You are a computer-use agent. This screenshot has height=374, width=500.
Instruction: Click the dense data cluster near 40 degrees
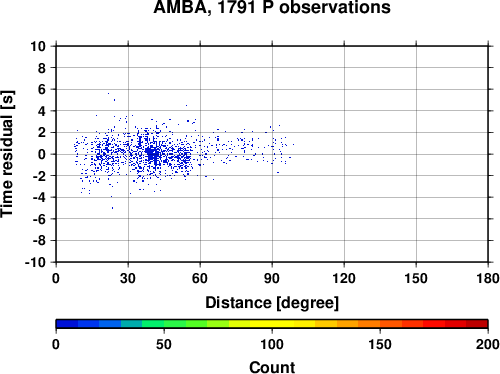coord(152,154)
